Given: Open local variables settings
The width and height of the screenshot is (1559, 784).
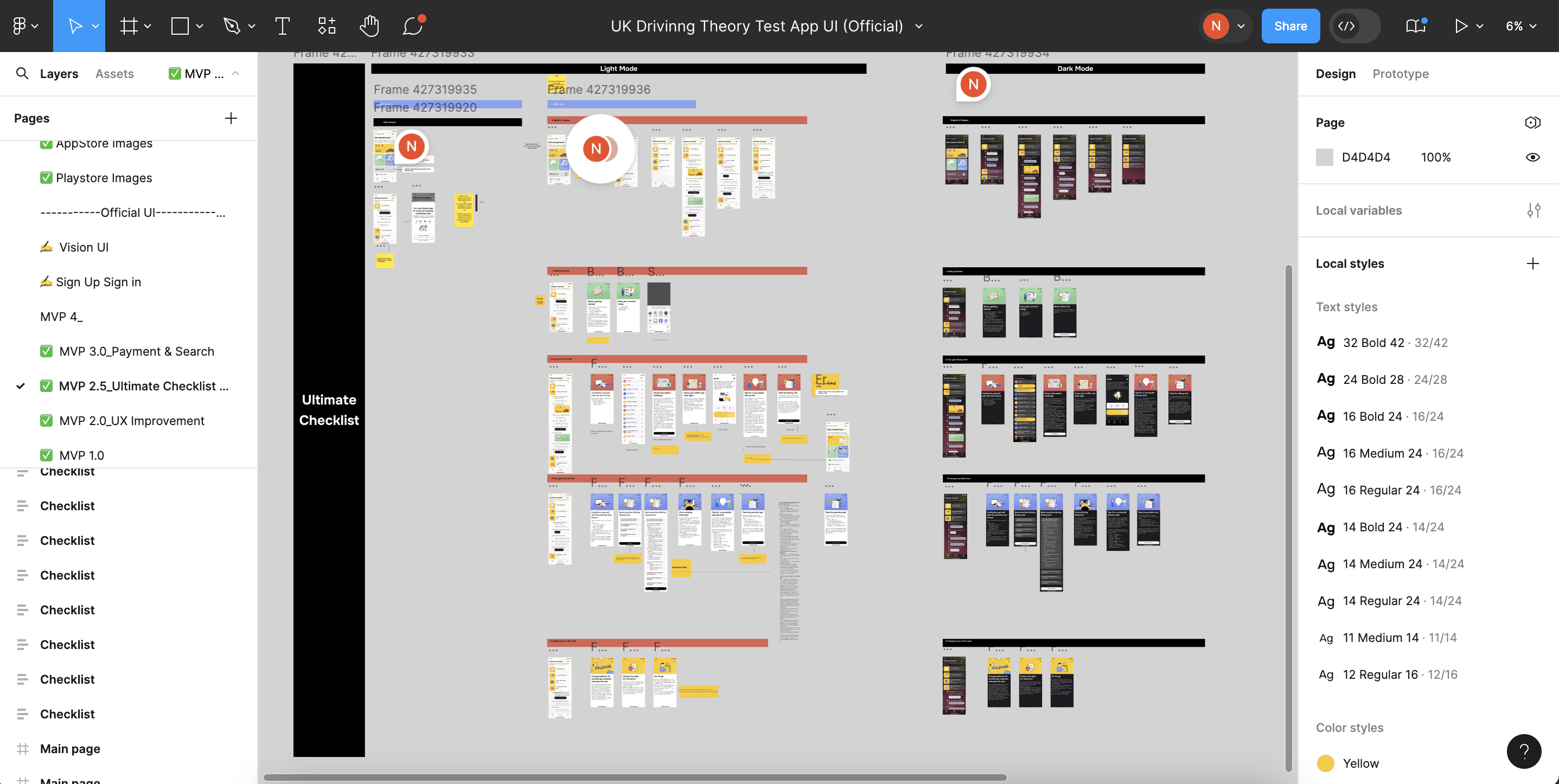Looking at the screenshot, I should click(1533, 210).
